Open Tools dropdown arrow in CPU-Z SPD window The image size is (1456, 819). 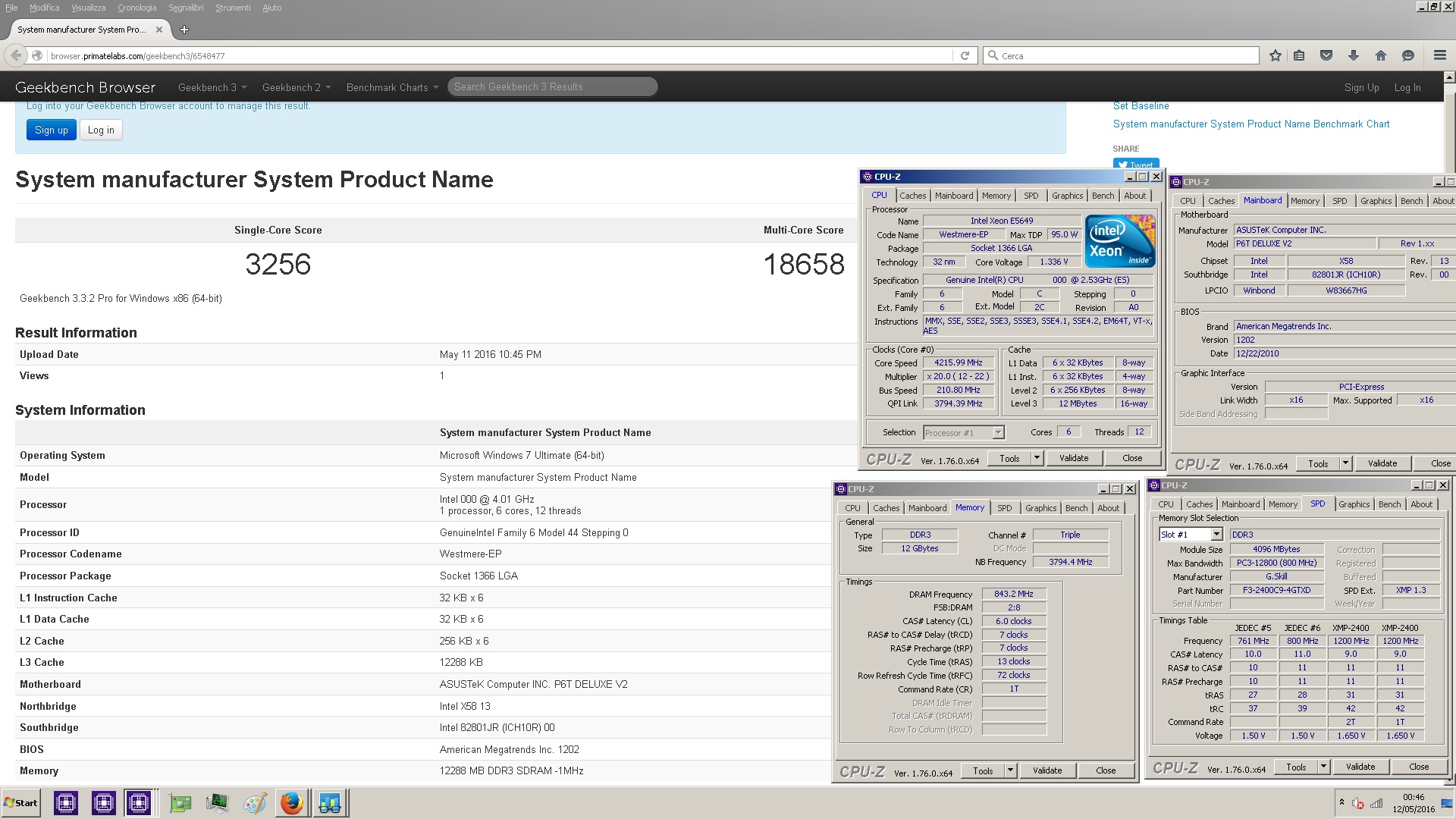click(x=1323, y=767)
